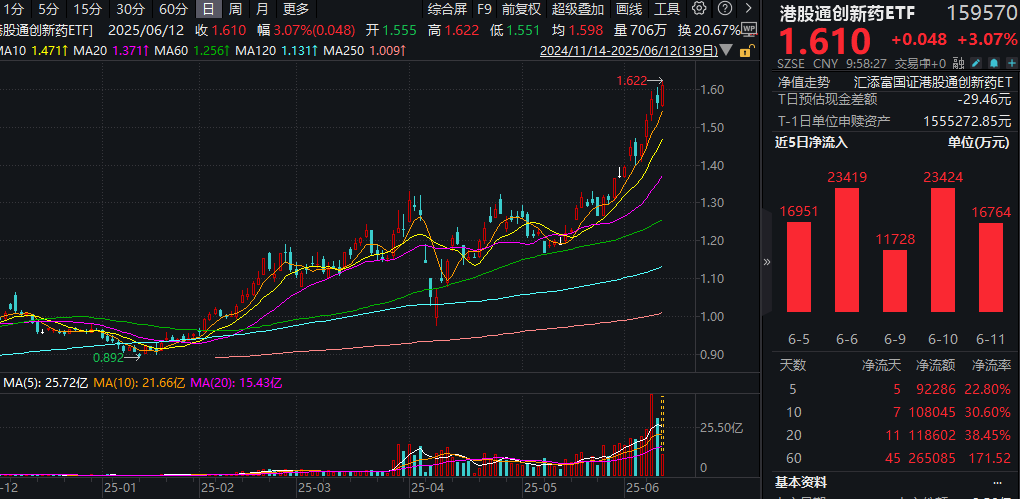This screenshot has width=1020, height=499.
Task: Select the 60分 timeframe tab
Action: (174, 9)
